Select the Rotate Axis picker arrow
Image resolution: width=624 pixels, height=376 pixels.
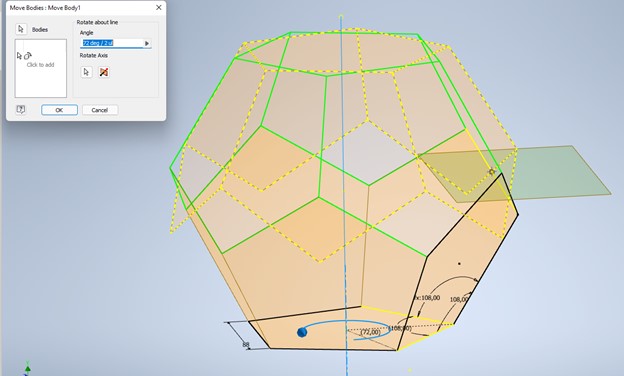pyautogui.click(x=86, y=72)
